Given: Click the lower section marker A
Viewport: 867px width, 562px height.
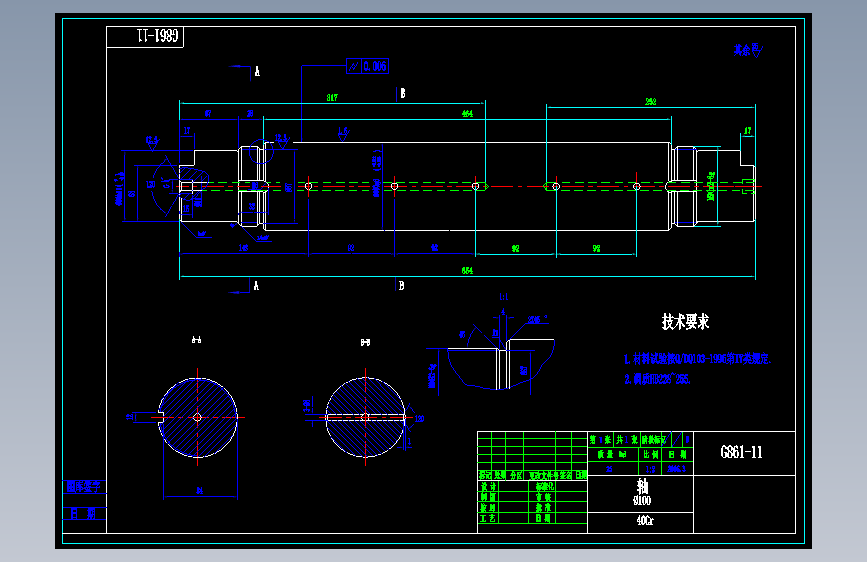Looking at the screenshot, I should (256, 285).
